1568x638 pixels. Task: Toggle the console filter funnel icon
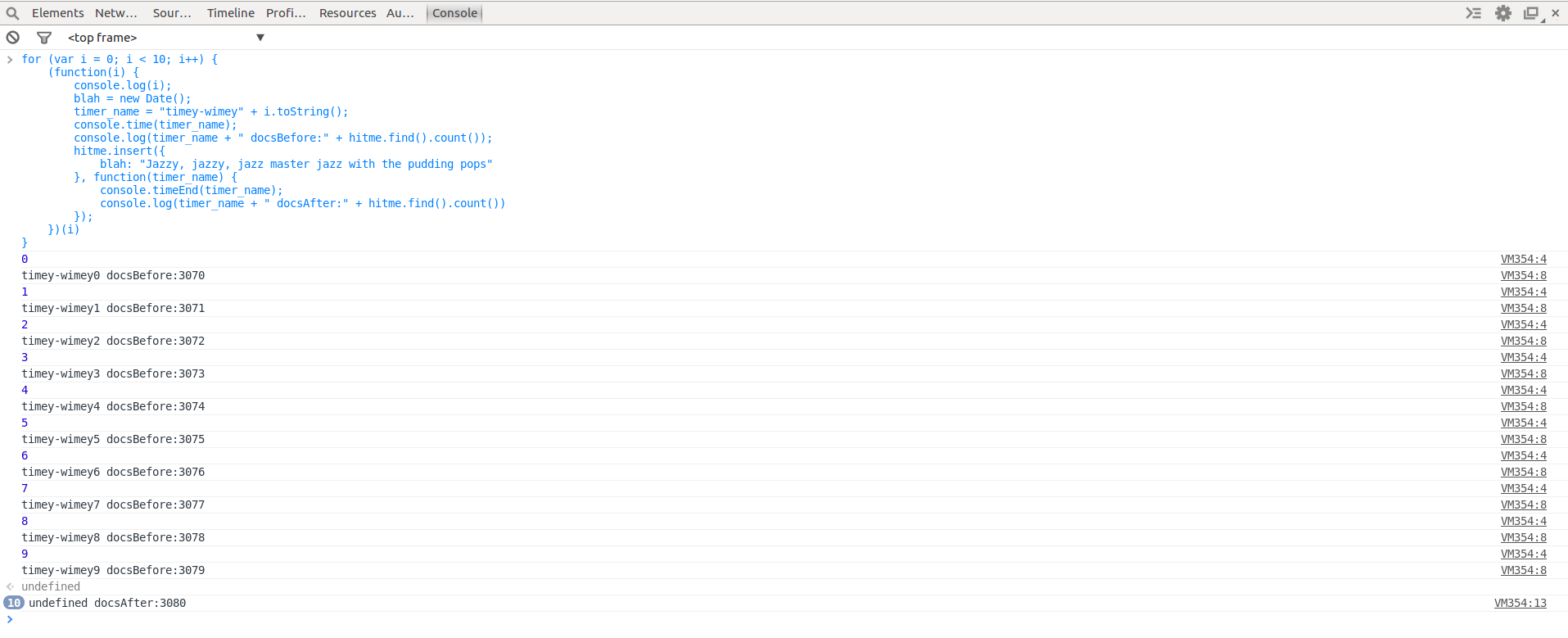tap(44, 38)
